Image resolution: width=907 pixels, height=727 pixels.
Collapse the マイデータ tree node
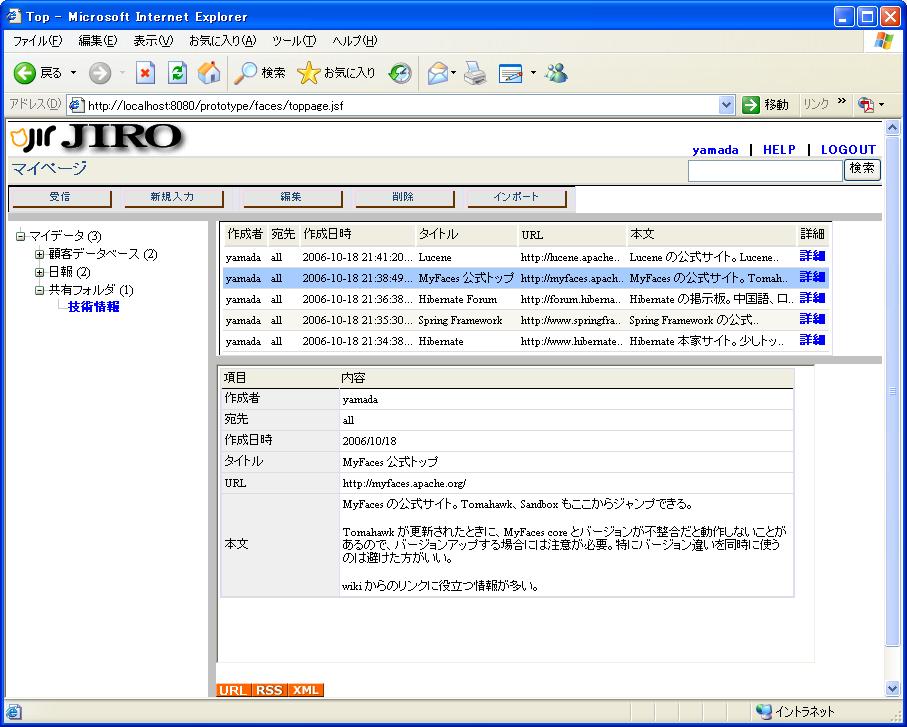pos(20,236)
